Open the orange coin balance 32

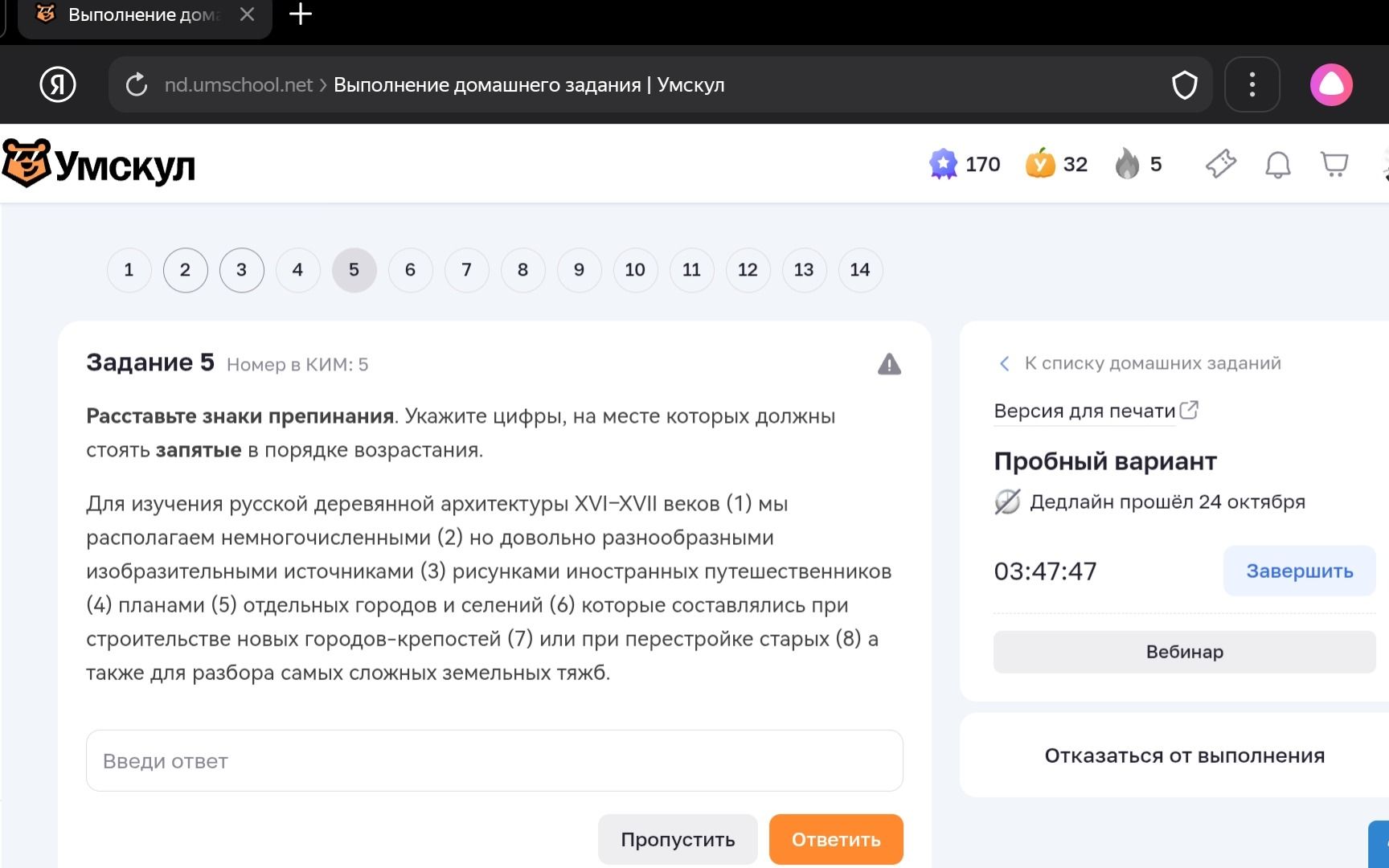point(1056,164)
